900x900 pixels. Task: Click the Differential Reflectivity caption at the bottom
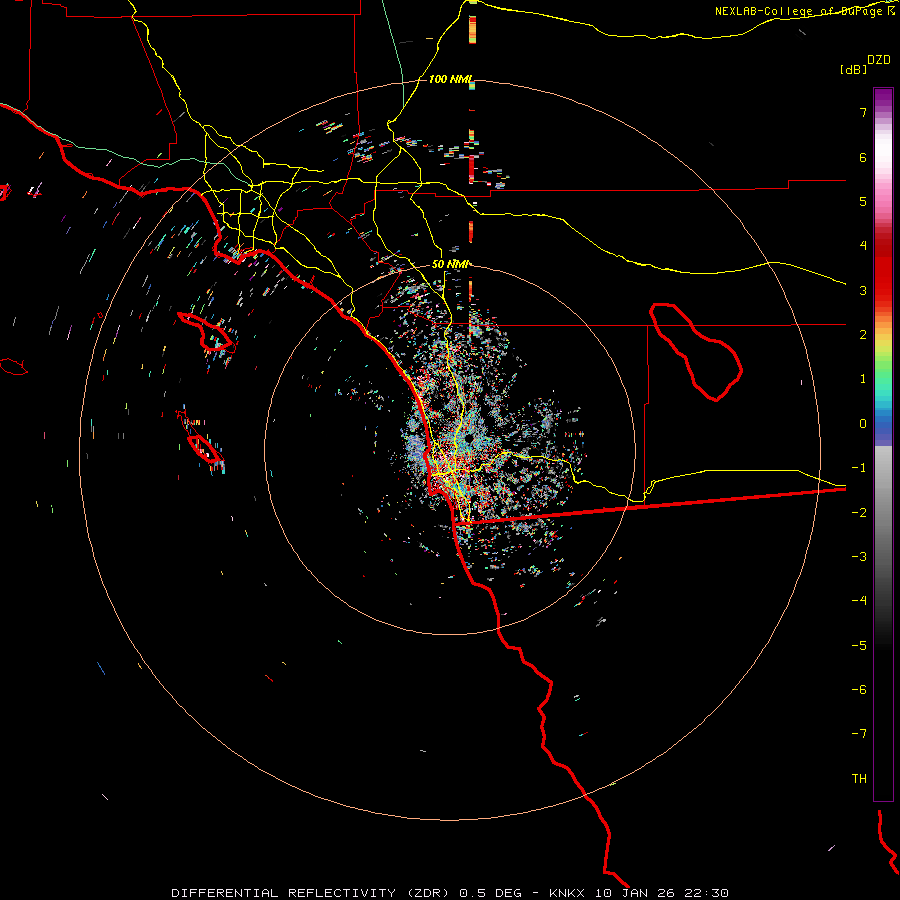tap(450, 893)
